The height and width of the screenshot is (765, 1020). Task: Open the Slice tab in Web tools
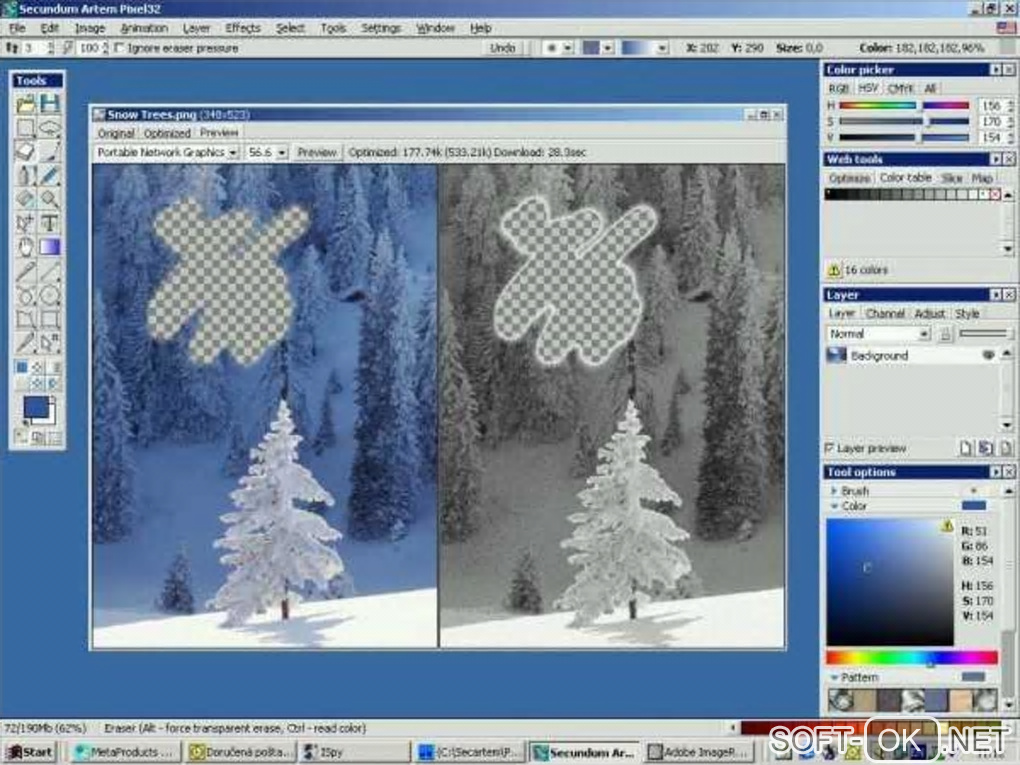pos(951,178)
